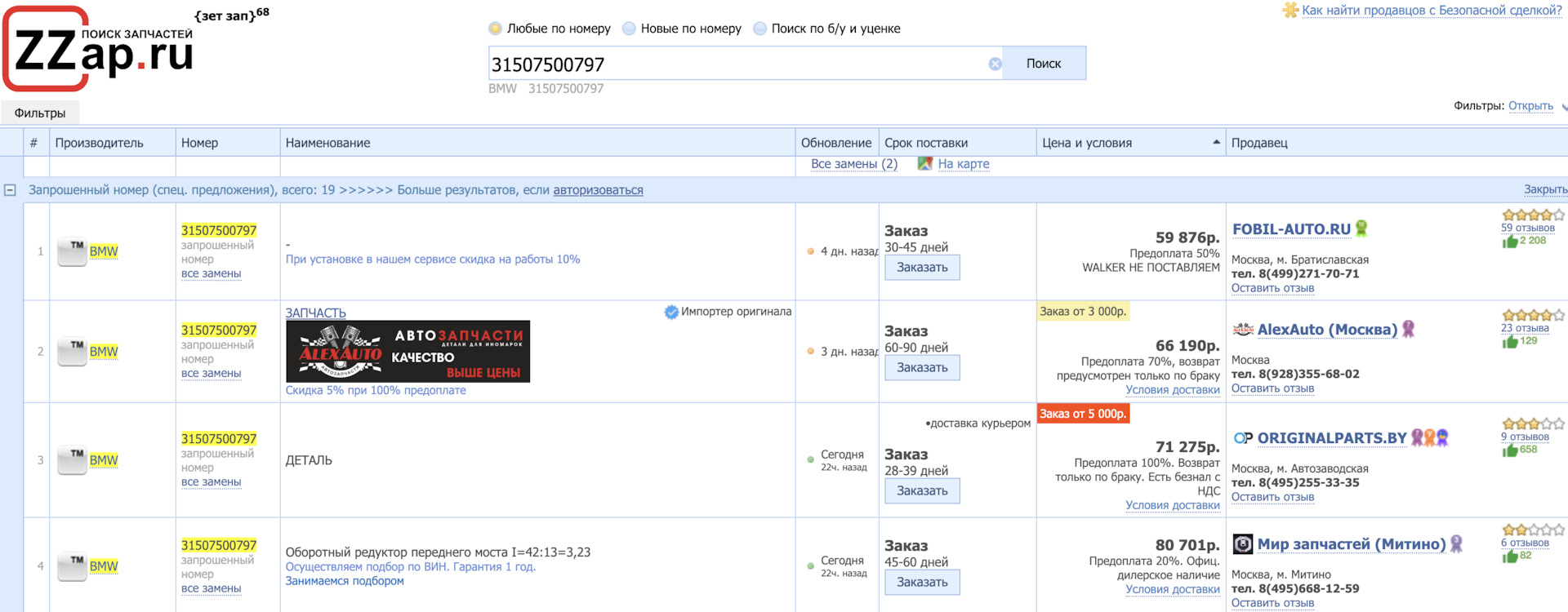Open the Скидка 5% при 100% предоплате link
The image size is (1568, 612).
coord(376,390)
